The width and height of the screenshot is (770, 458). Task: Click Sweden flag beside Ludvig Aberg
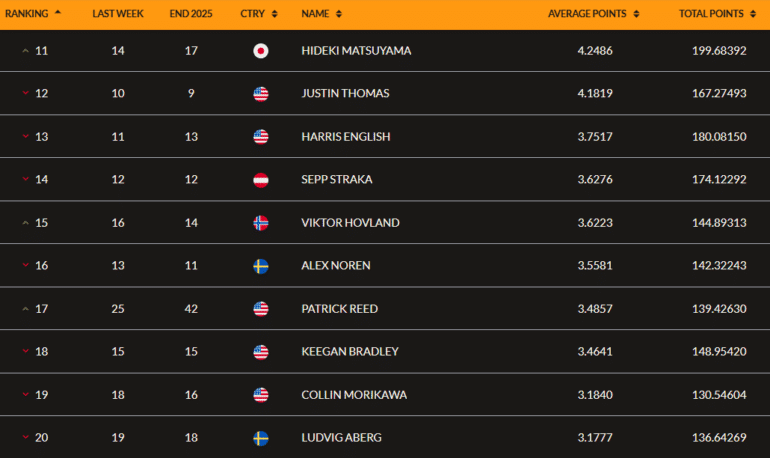pos(261,438)
